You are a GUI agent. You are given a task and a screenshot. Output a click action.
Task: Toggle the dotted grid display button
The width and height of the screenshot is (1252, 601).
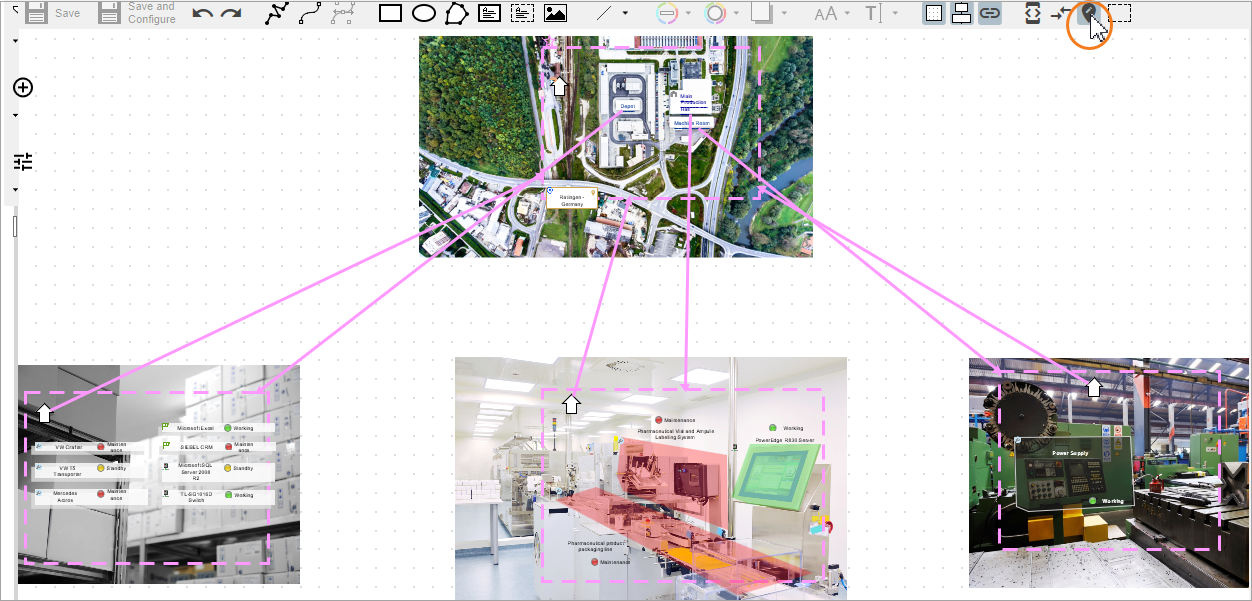click(933, 13)
